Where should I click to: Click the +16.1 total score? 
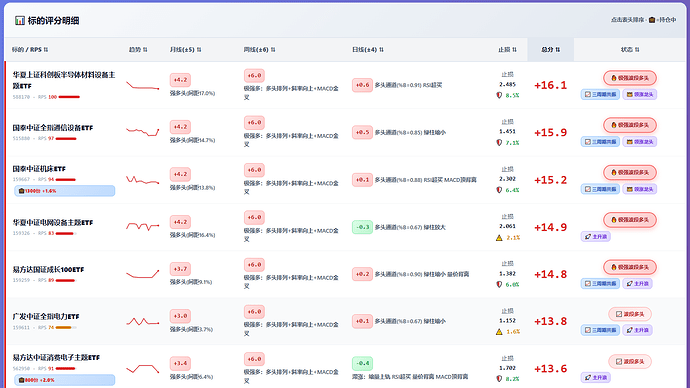[x=551, y=85]
